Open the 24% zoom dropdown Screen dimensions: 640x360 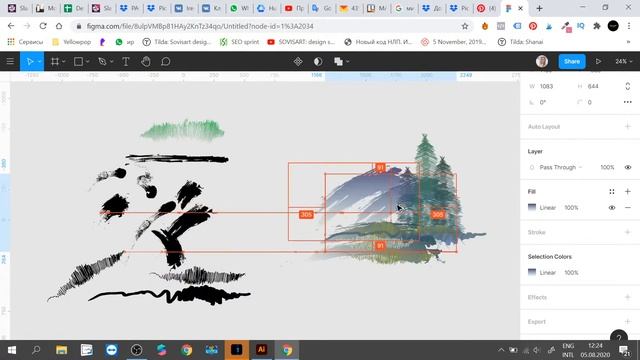tap(624, 62)
